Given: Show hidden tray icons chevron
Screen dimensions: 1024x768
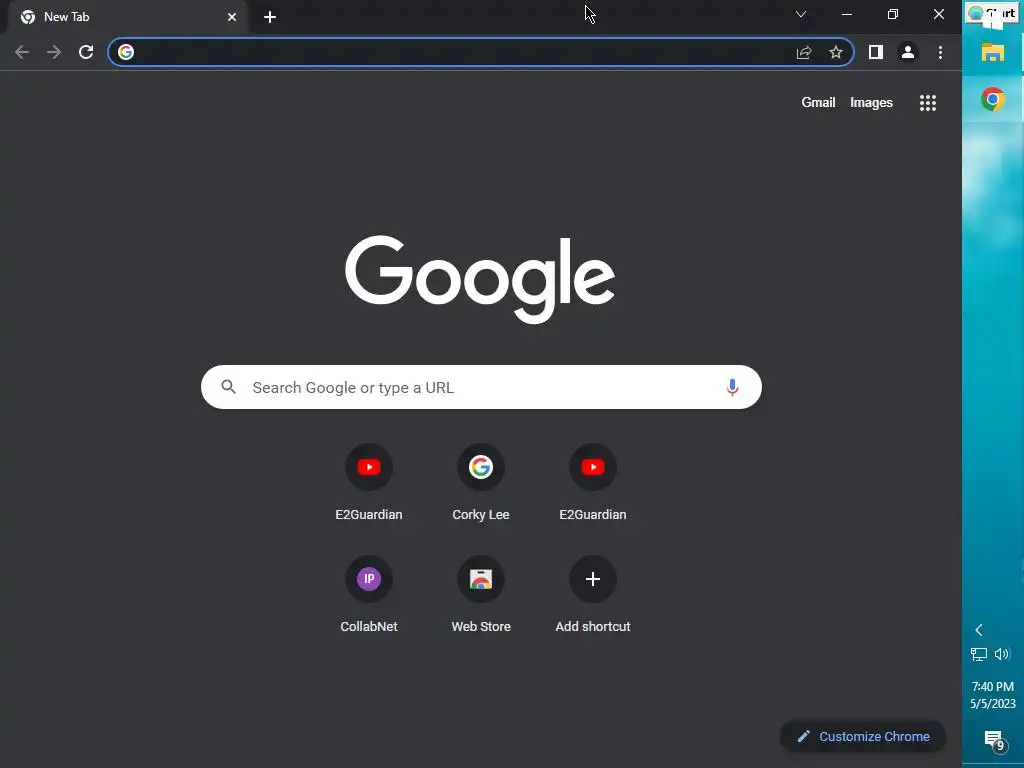Looking at the screenshot, I should pyautogui.click(x=979, y=630).
